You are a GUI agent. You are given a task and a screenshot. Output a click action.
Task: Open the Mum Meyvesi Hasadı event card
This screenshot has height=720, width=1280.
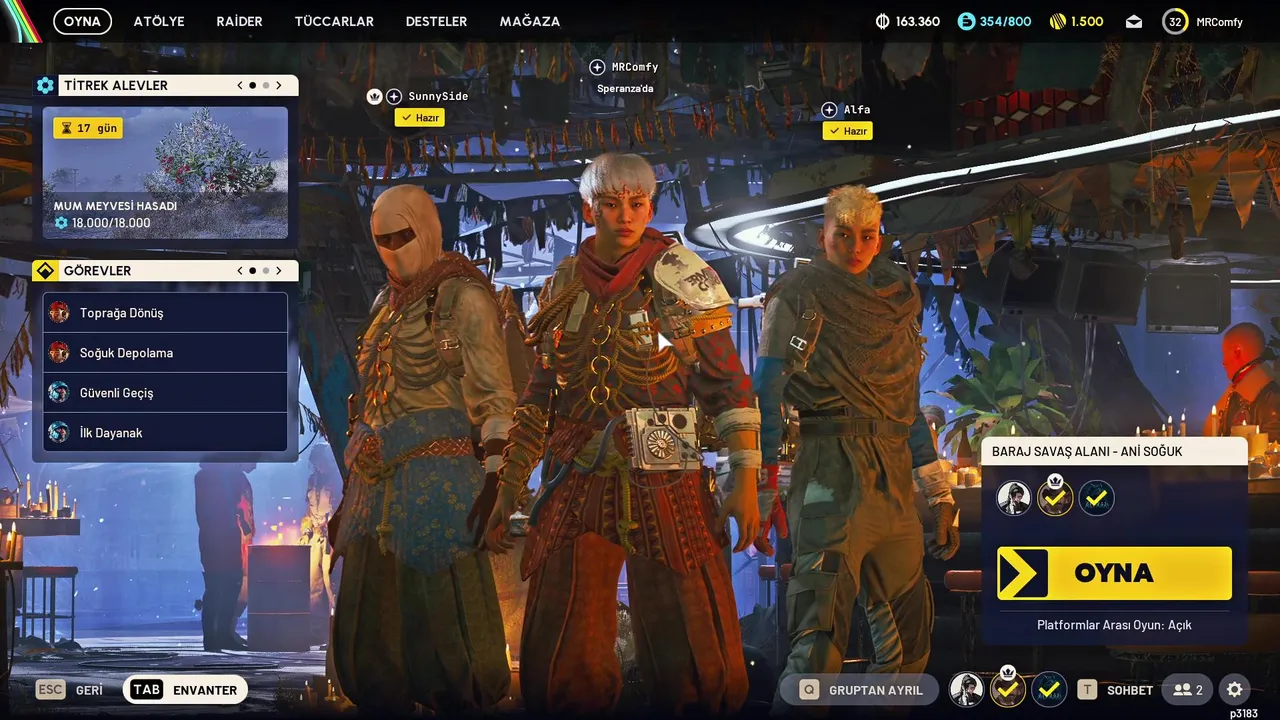[165, 172]
